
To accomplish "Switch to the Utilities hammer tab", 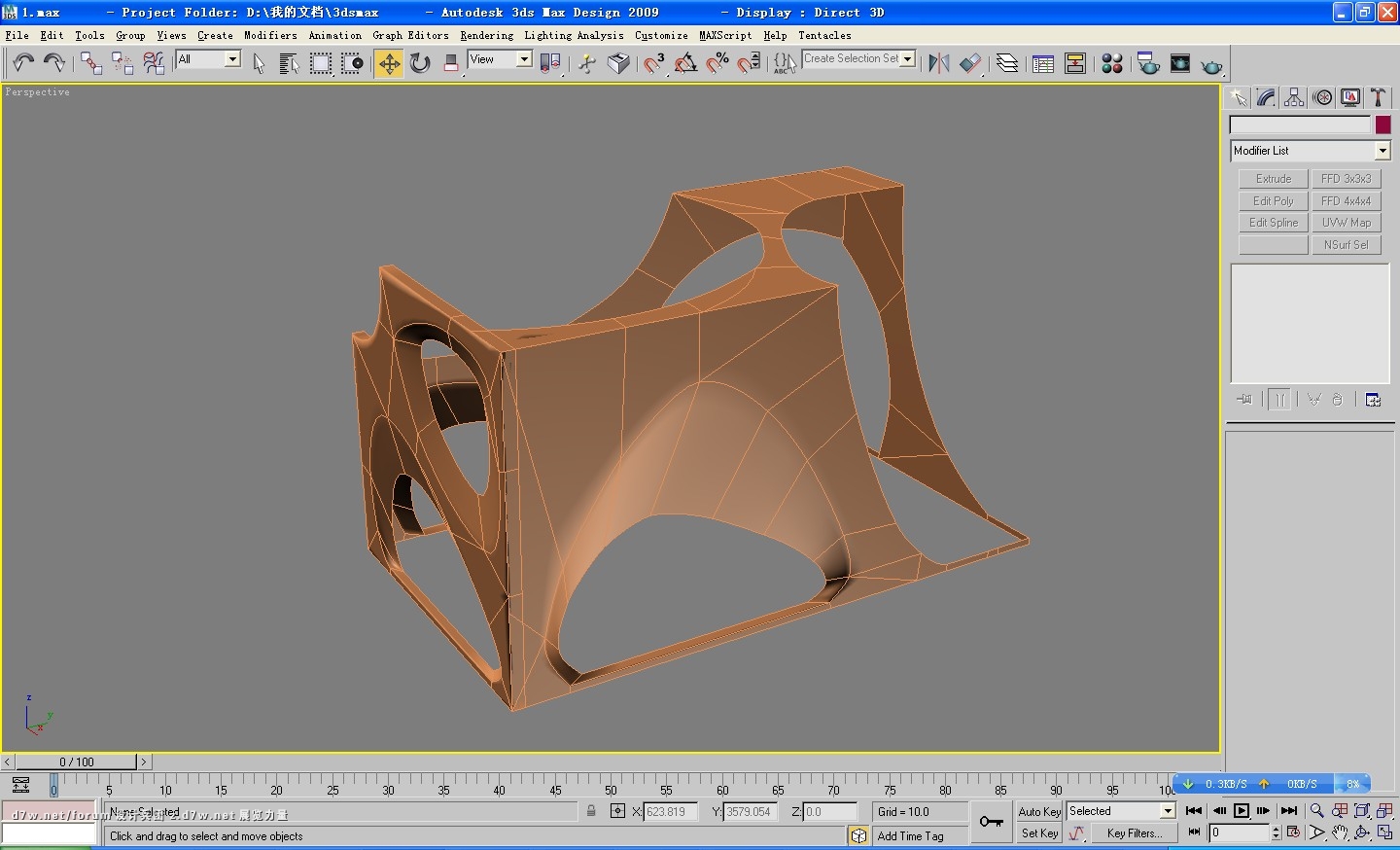I will pyautogui.click(x=1378, y=97).
